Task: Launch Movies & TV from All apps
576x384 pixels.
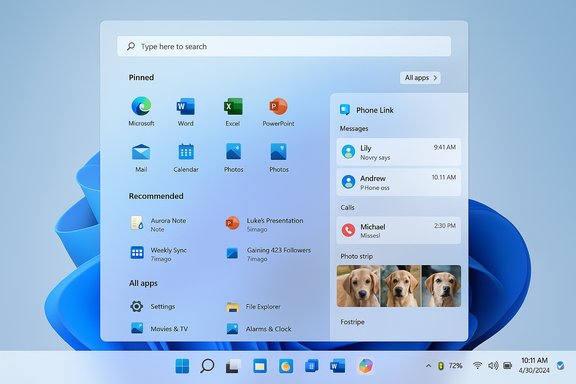Action: coord(159,329)
